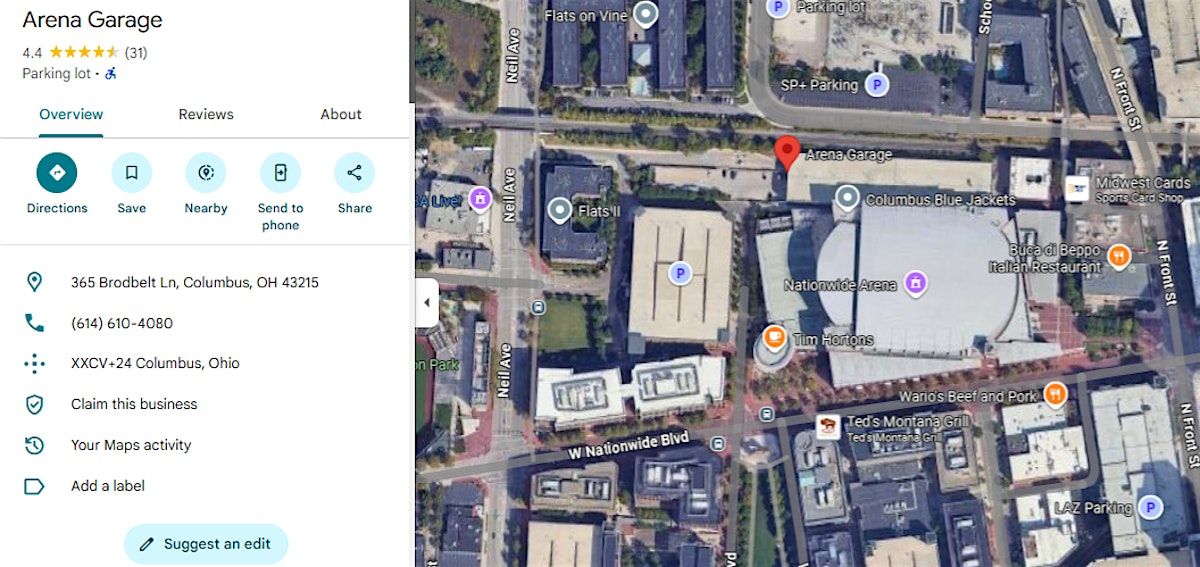The width and height of the screenshot is (1200, 567).
Task: Share this place via Share icon
Action: pyautogui.click(x=354, y=173)
